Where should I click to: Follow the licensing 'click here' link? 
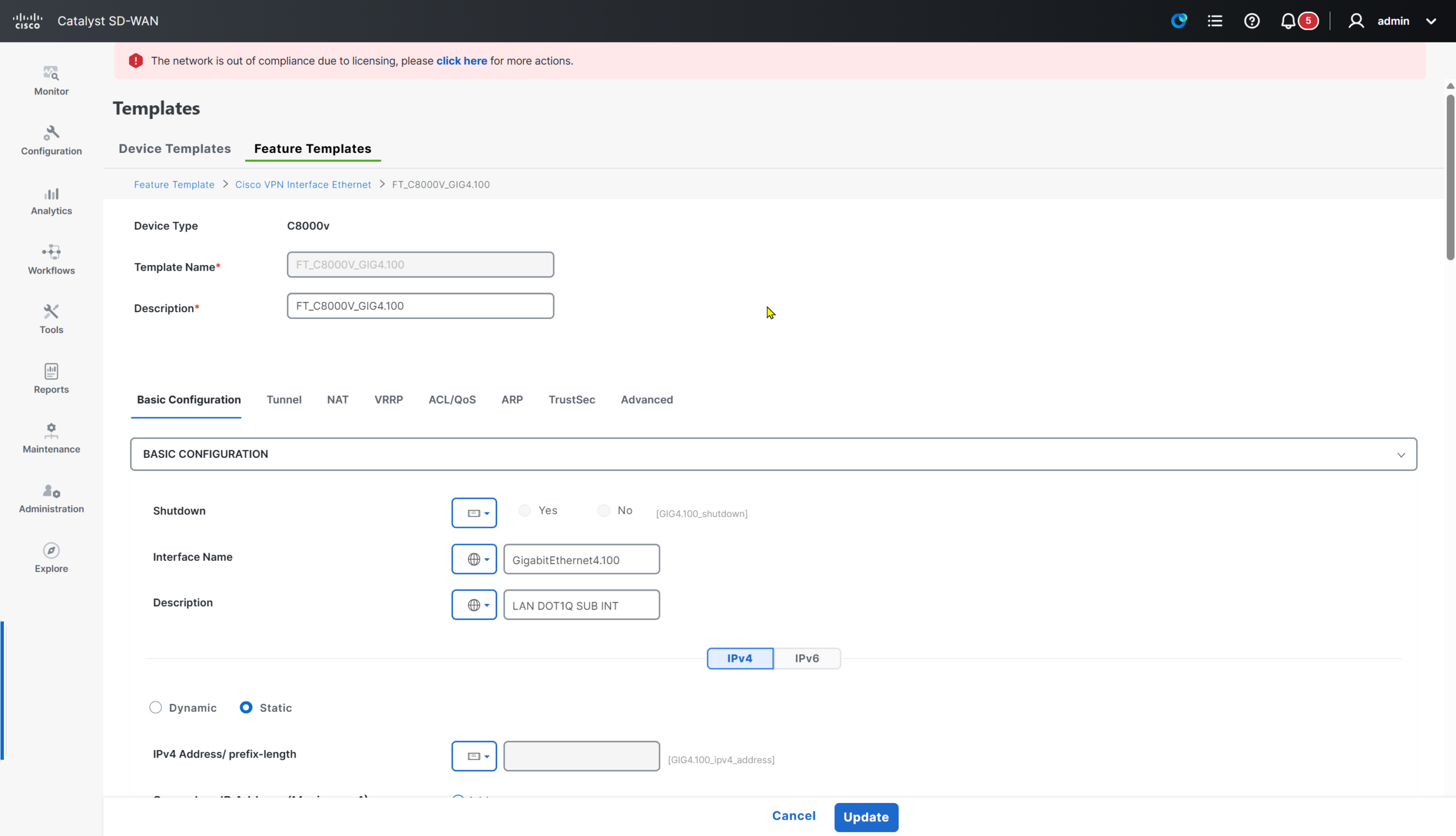[462, 61]
